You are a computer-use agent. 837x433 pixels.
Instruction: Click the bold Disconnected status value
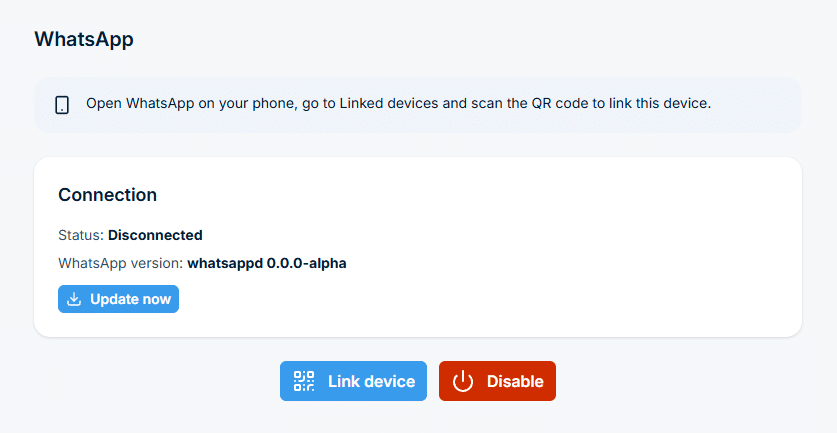[155, 235]
